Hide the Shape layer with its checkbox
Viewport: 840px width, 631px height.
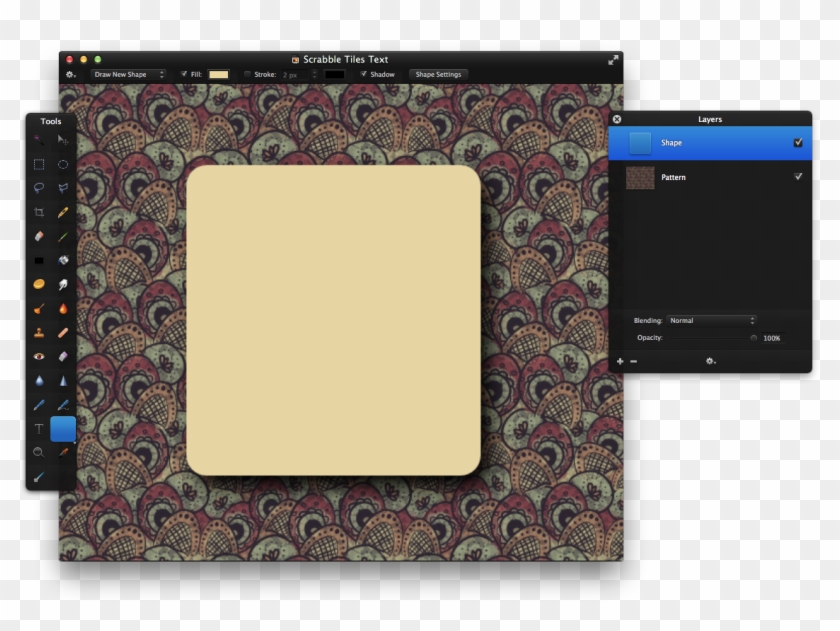(x=798, y=143)
